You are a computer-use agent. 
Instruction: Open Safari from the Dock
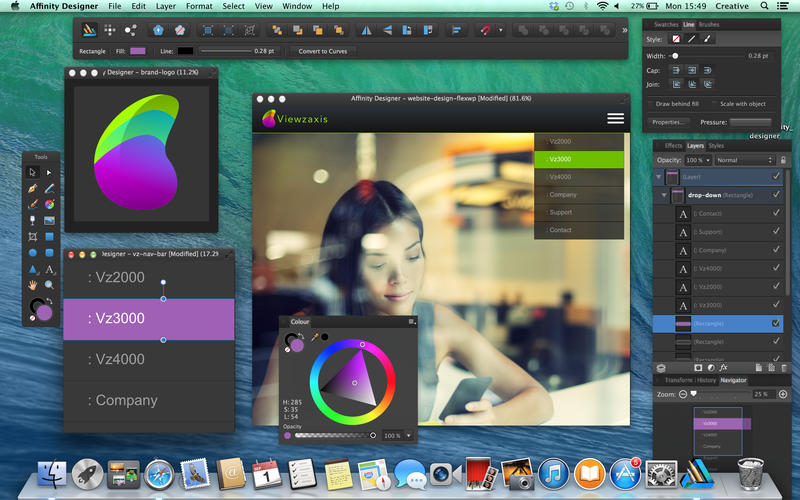click(159, 473)
